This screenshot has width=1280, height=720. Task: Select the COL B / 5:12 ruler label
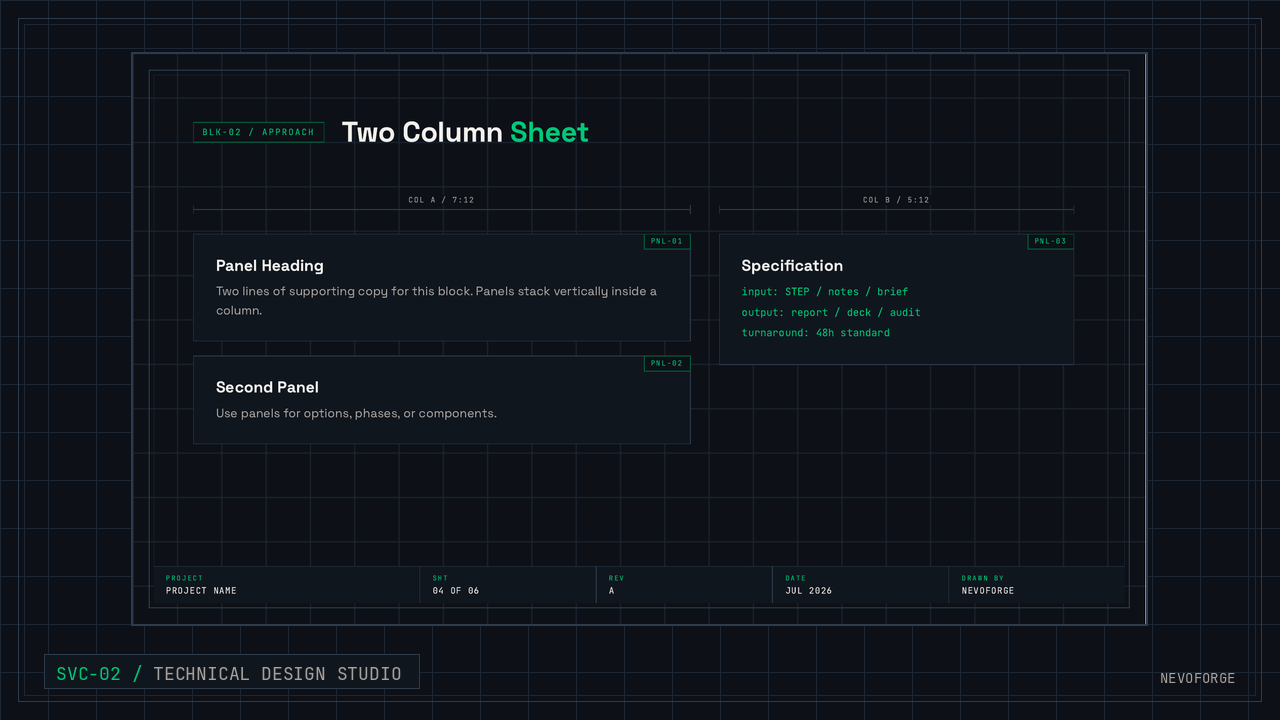(896, 200)
